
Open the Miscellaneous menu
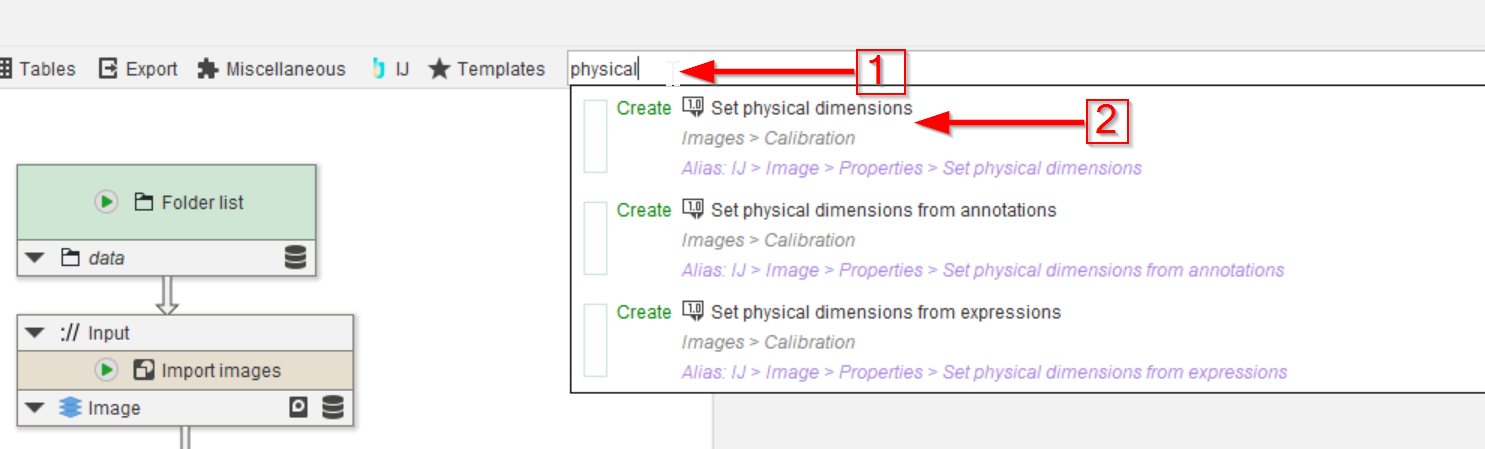pyautogui.click(x=271, y=69)
